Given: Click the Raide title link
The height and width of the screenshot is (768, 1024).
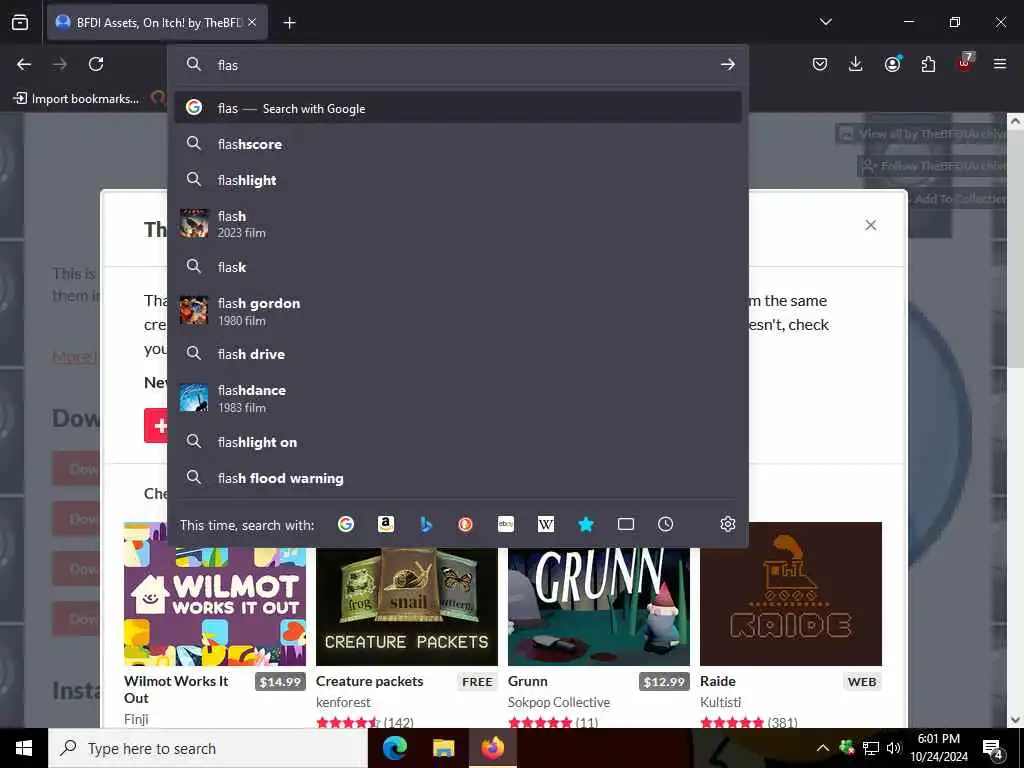Looking at the screenshot, I should 718,681.
